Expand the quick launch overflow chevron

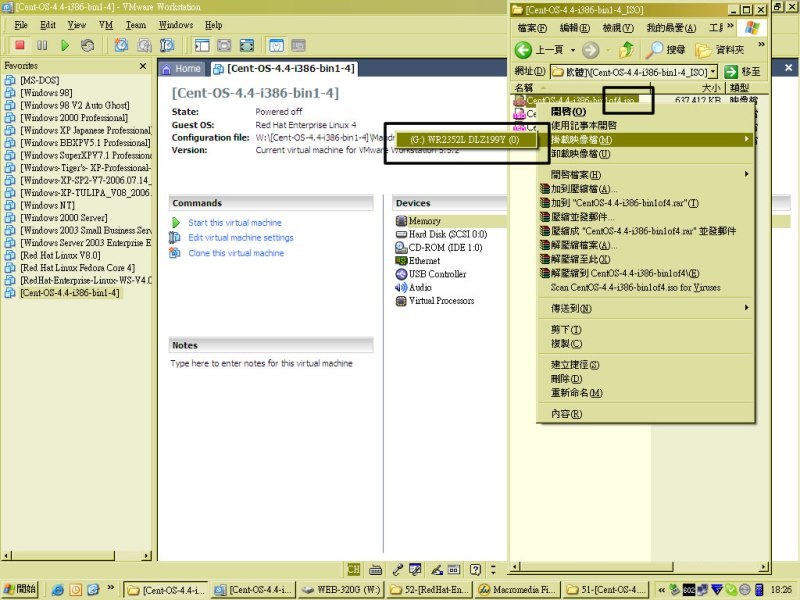click(110, 588)
